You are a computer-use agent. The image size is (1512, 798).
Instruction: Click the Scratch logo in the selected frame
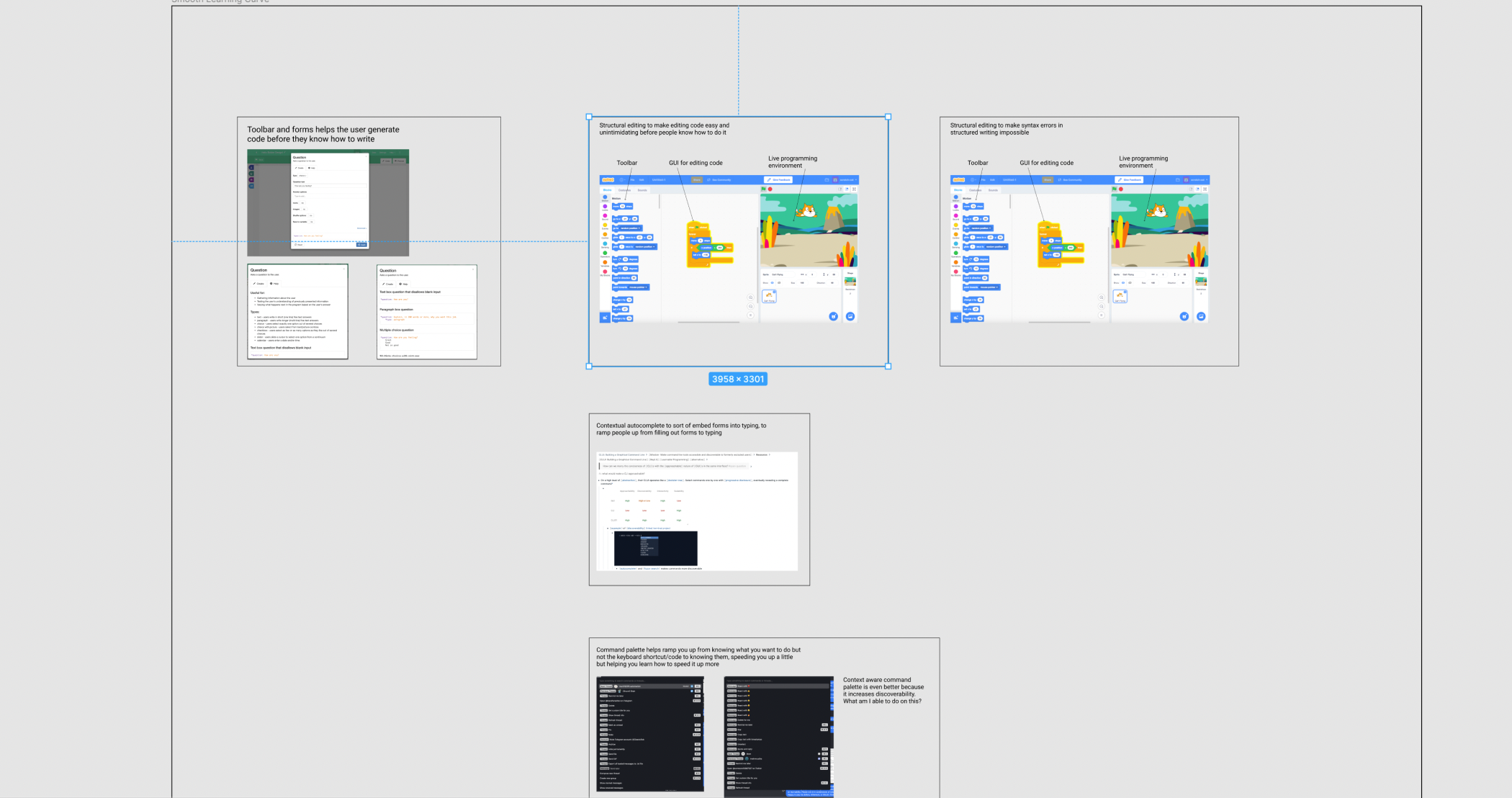click(x=608, y=180)
